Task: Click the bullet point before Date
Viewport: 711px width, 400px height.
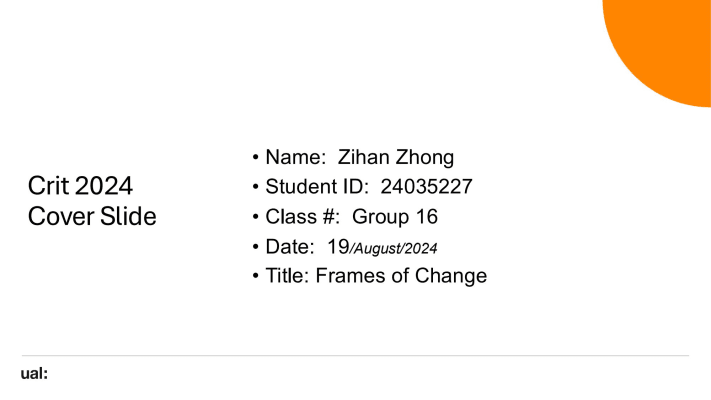Action: tap(255, 247)
